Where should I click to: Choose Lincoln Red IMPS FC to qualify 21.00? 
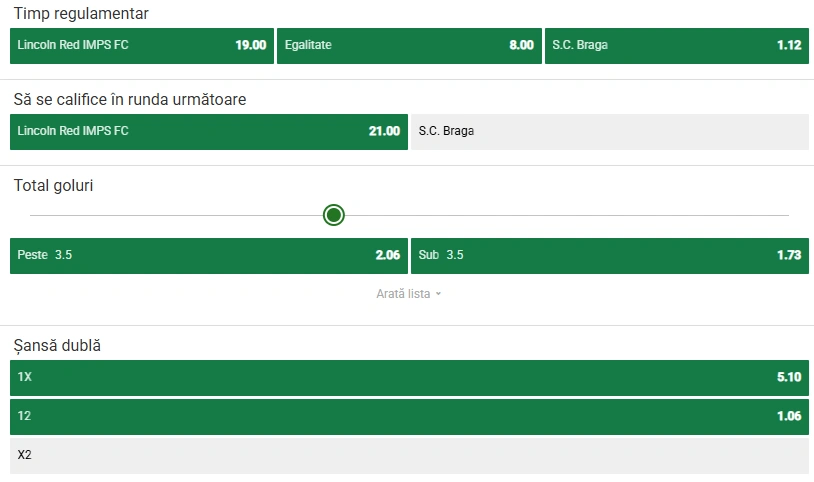pyautogui.click(x=209, y=131)
